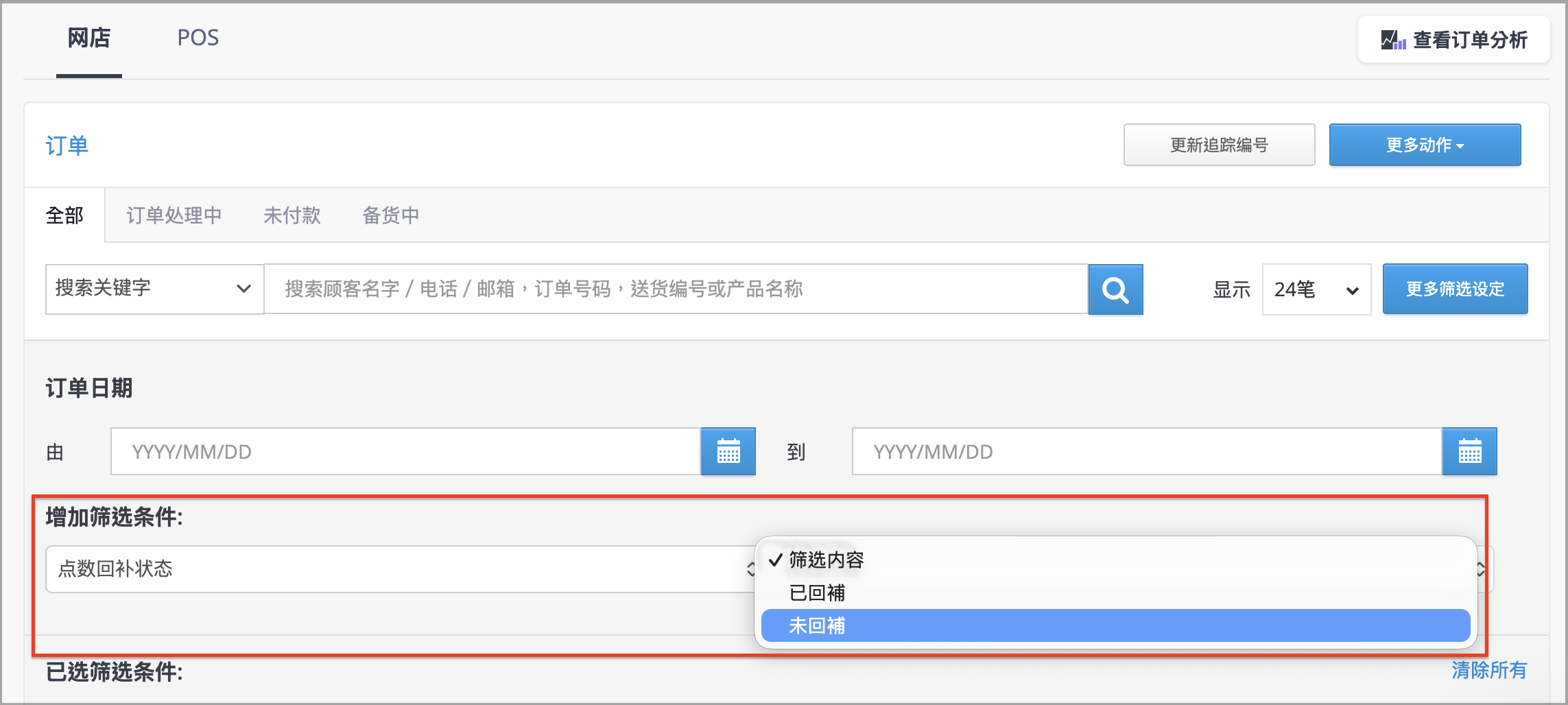Click the blue magnifier search button
This screenshot has width=1568, height=705.
tap(1115, 289)
